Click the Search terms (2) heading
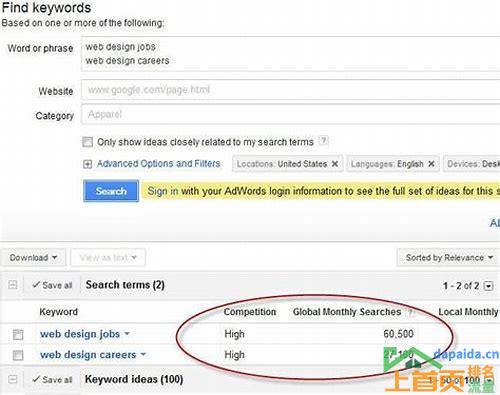This screenshot has height=395, width=500. tap(125, 285)
